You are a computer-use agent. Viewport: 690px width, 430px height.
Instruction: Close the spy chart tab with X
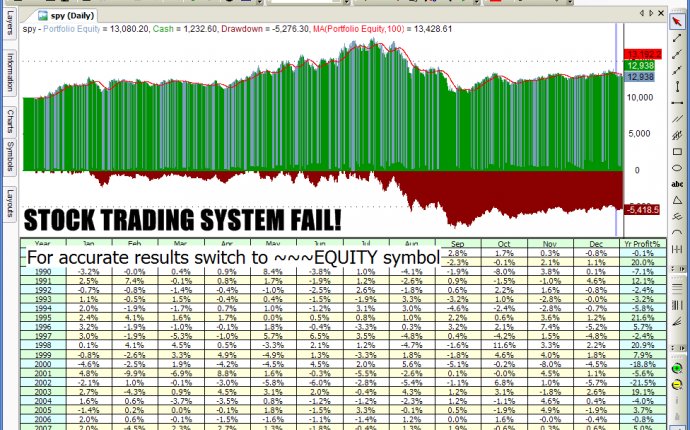(x=661, y=13)
